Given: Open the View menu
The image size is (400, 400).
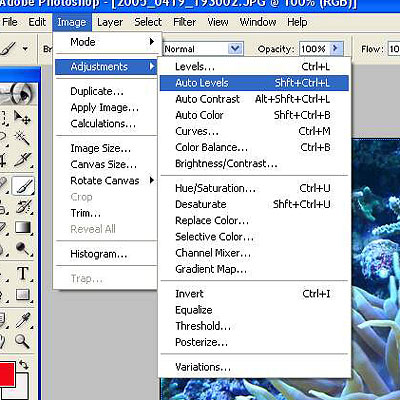Looking at the screenshot, I should coord(218,22).
